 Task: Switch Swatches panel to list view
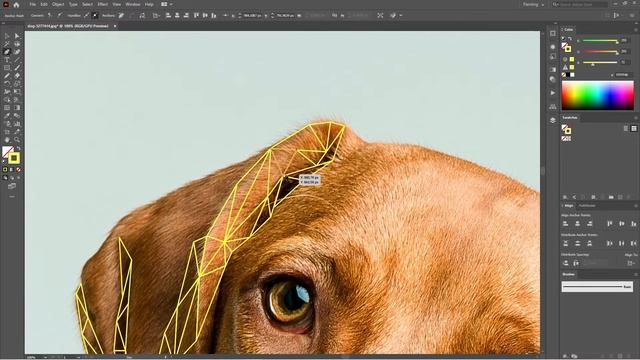(626, 129)
